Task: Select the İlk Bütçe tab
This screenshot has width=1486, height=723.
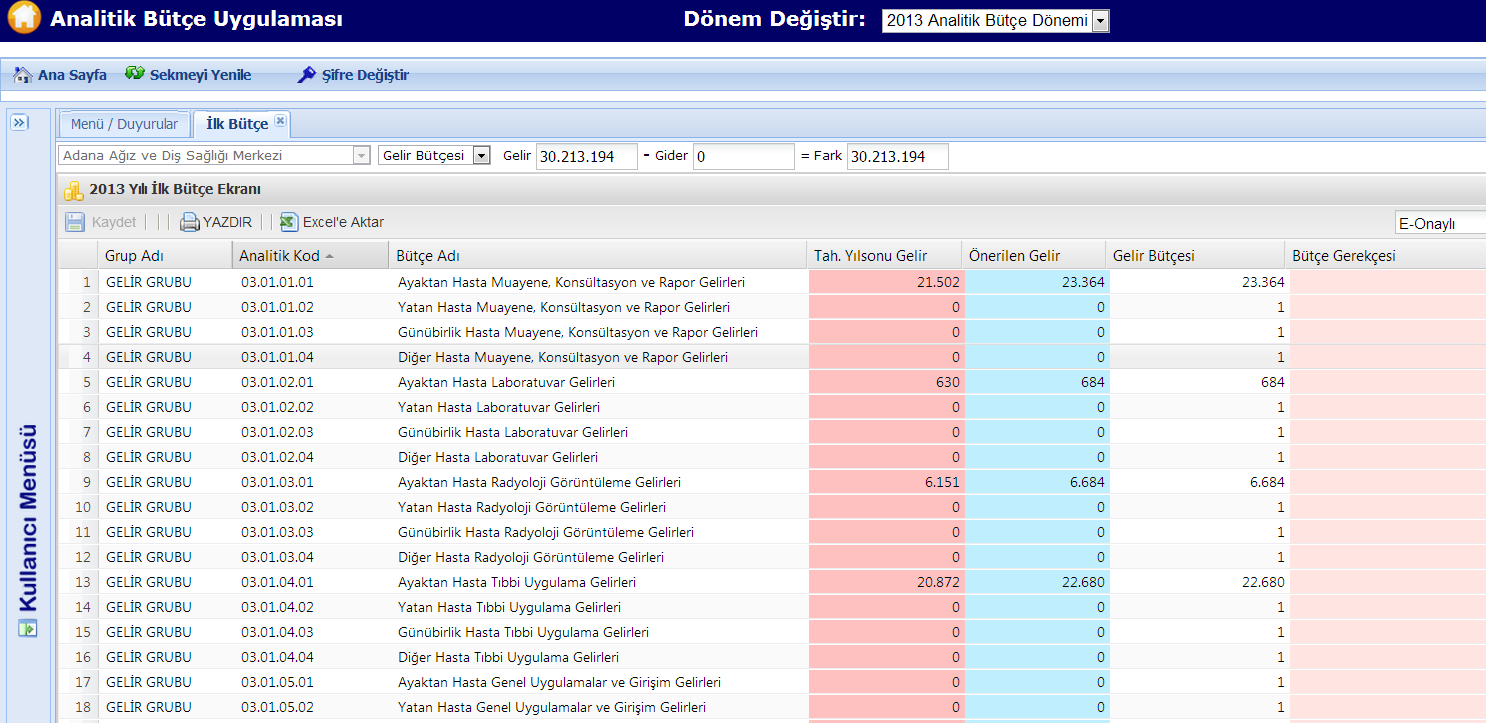Action: (x=237, y=124)
